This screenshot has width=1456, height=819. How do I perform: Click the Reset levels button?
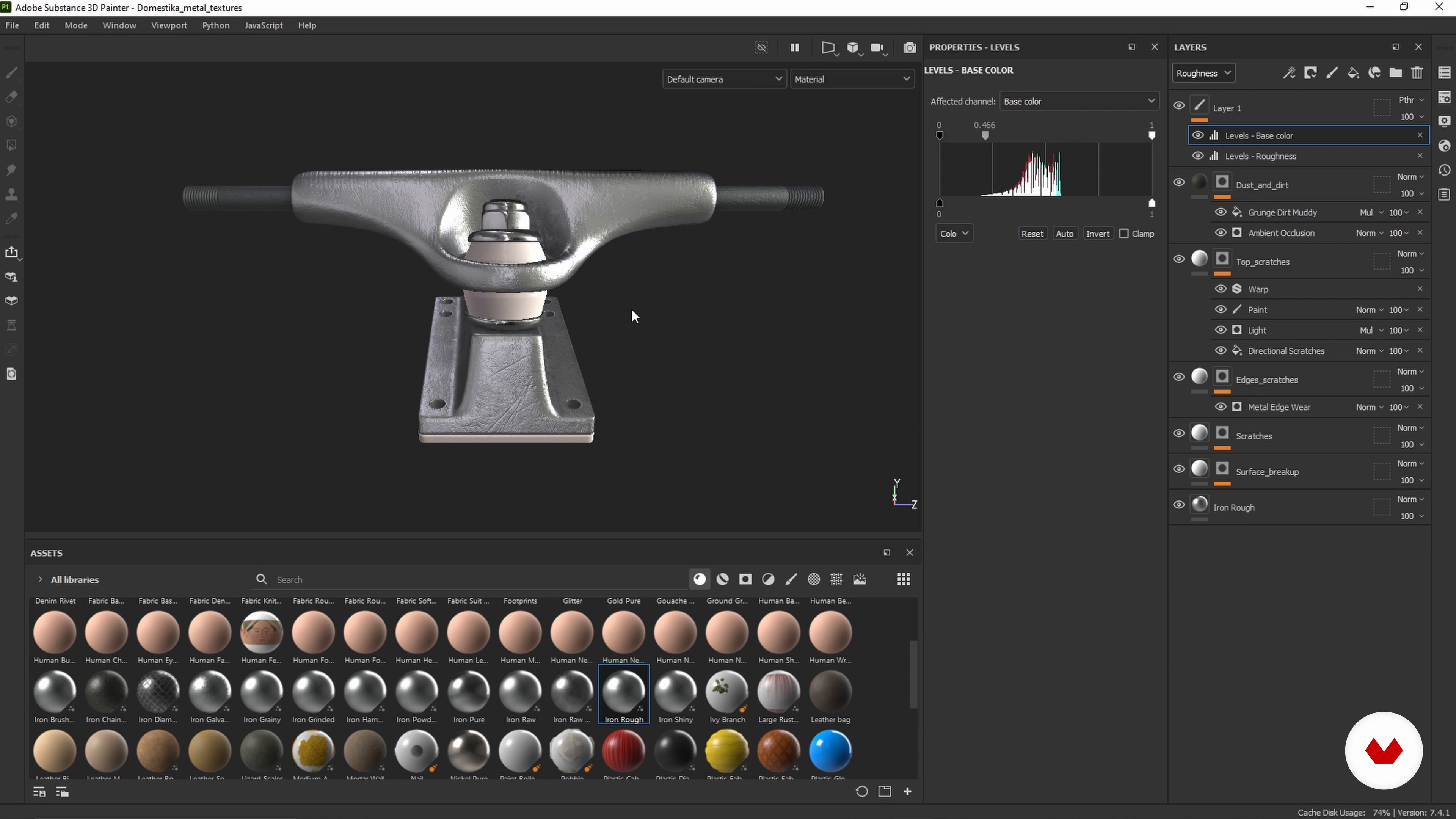pyautogui.click(x=1032, y=234)
